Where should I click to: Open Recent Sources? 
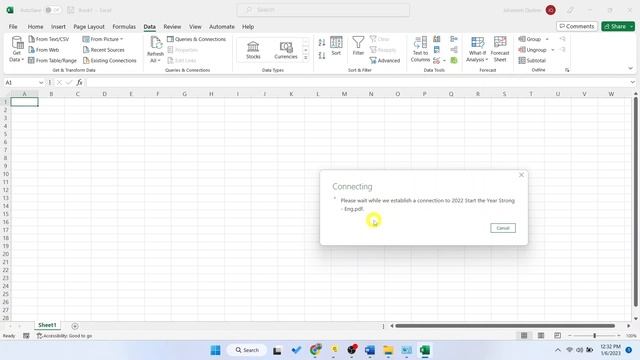(x=104, y=50)
